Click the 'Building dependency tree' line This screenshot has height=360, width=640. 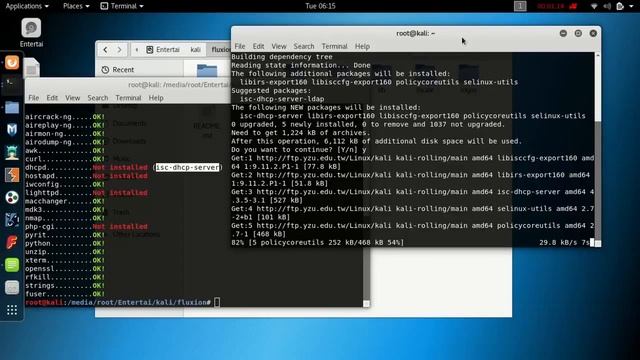282,57
